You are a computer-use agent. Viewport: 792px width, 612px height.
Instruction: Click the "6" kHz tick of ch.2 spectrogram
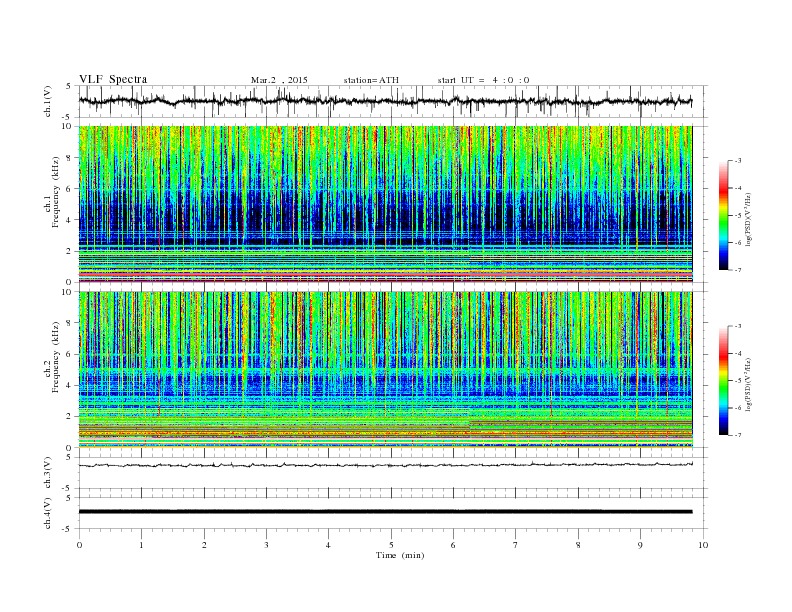tap(70, 354)
